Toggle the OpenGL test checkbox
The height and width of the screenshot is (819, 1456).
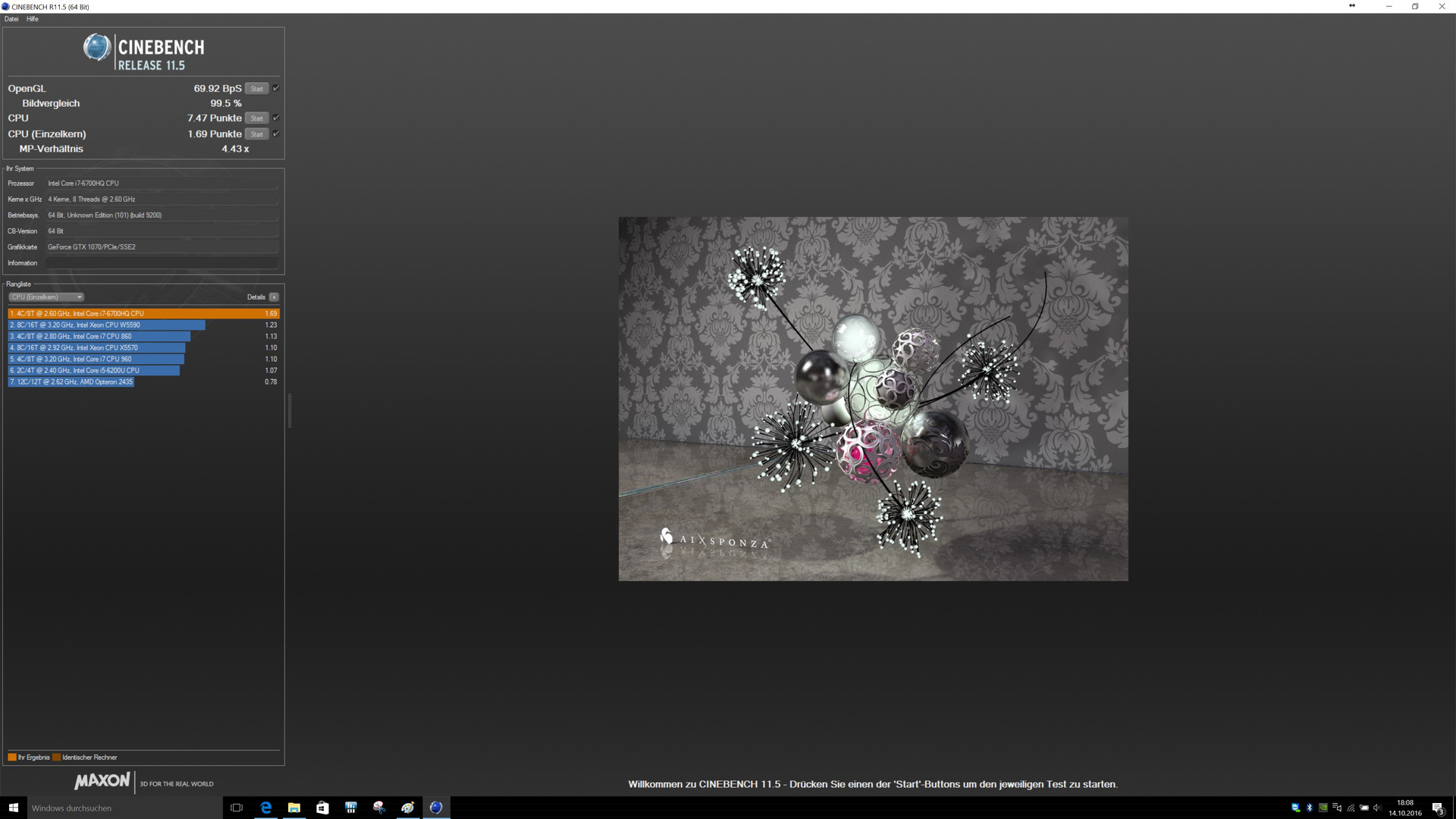(276, 89)
